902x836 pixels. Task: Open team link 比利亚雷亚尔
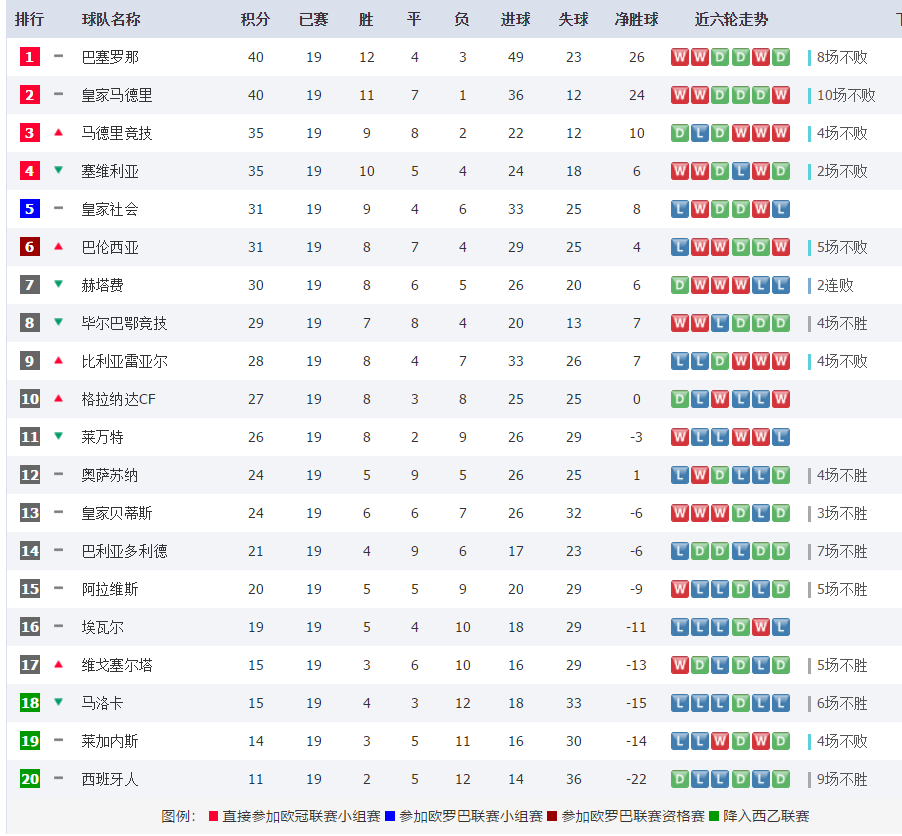[124, 361]
